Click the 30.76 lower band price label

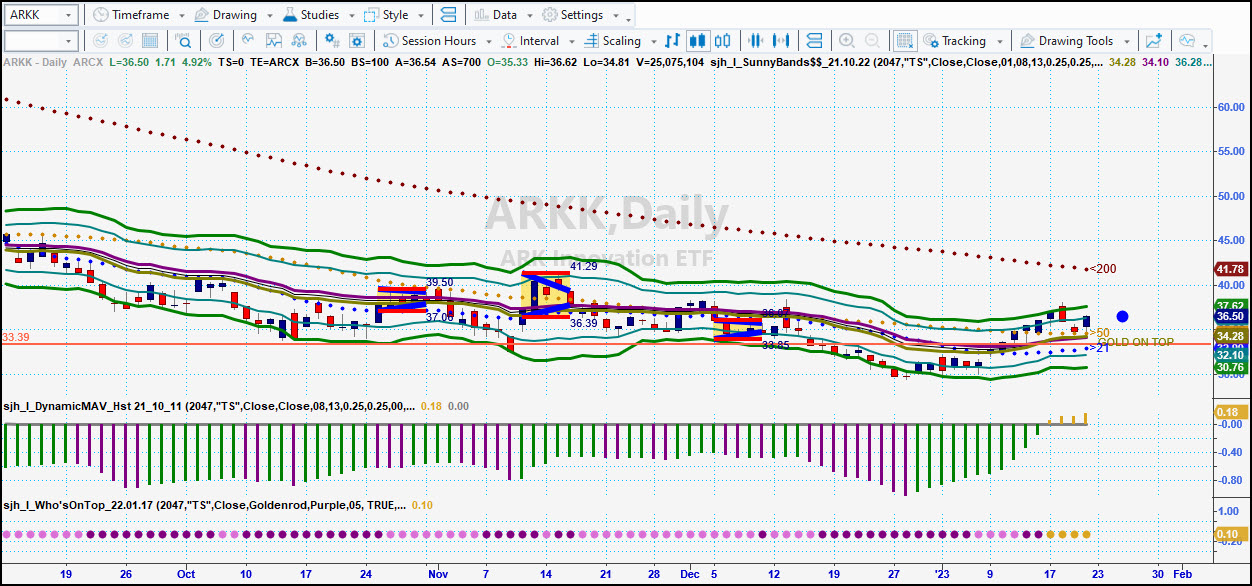tap(1229, 367)
